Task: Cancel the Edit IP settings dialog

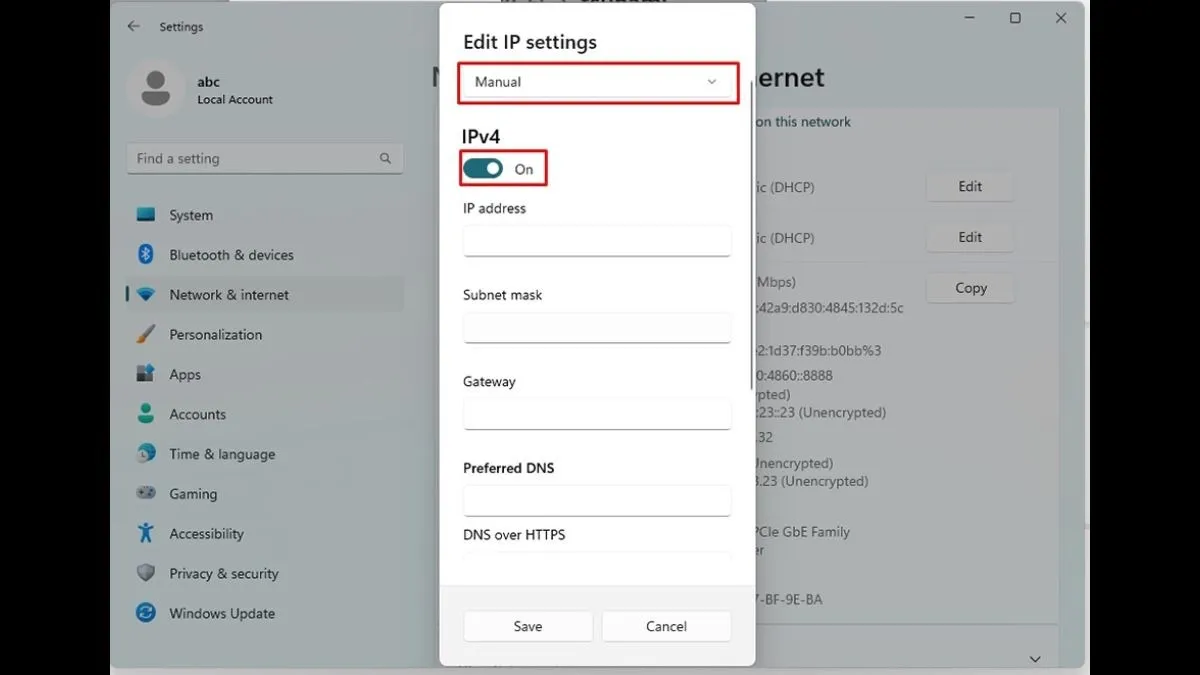Action: click(666, 626)
